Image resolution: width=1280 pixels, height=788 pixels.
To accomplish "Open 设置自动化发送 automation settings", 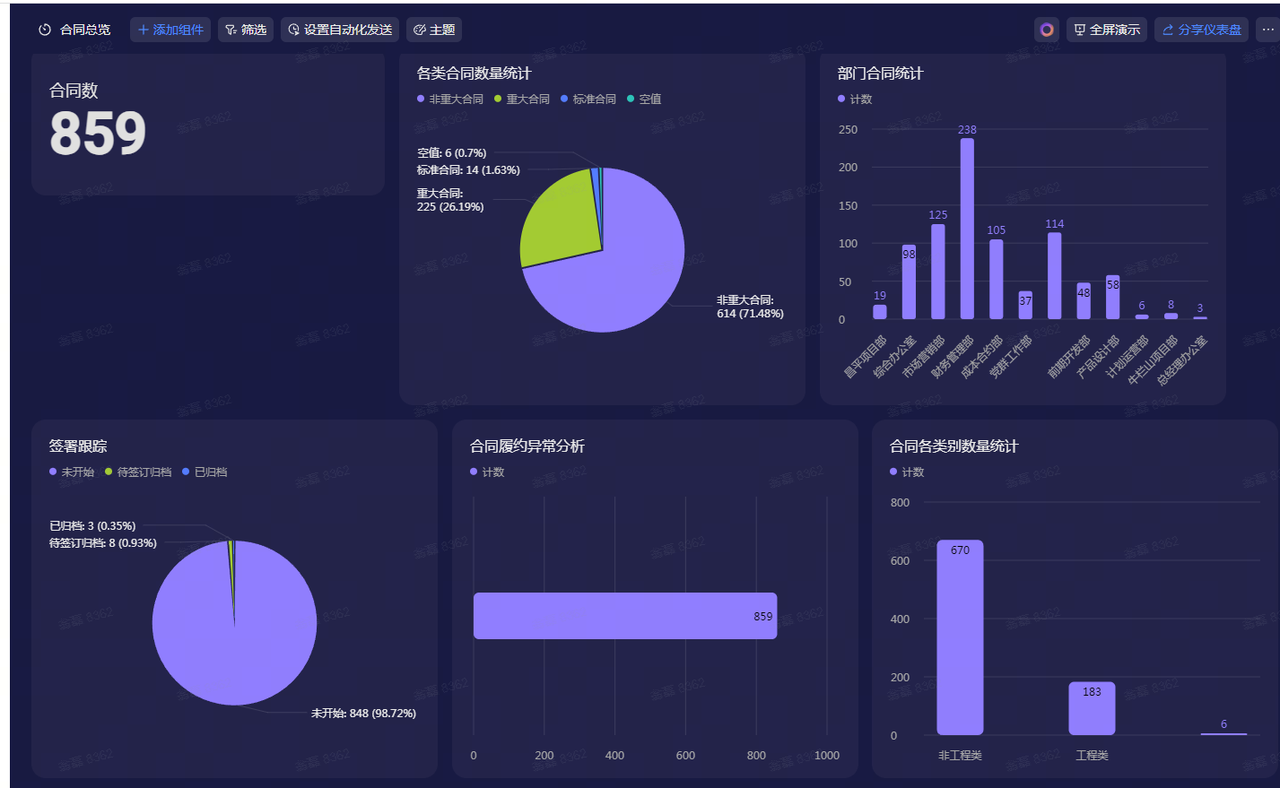I will pos(339,30).
